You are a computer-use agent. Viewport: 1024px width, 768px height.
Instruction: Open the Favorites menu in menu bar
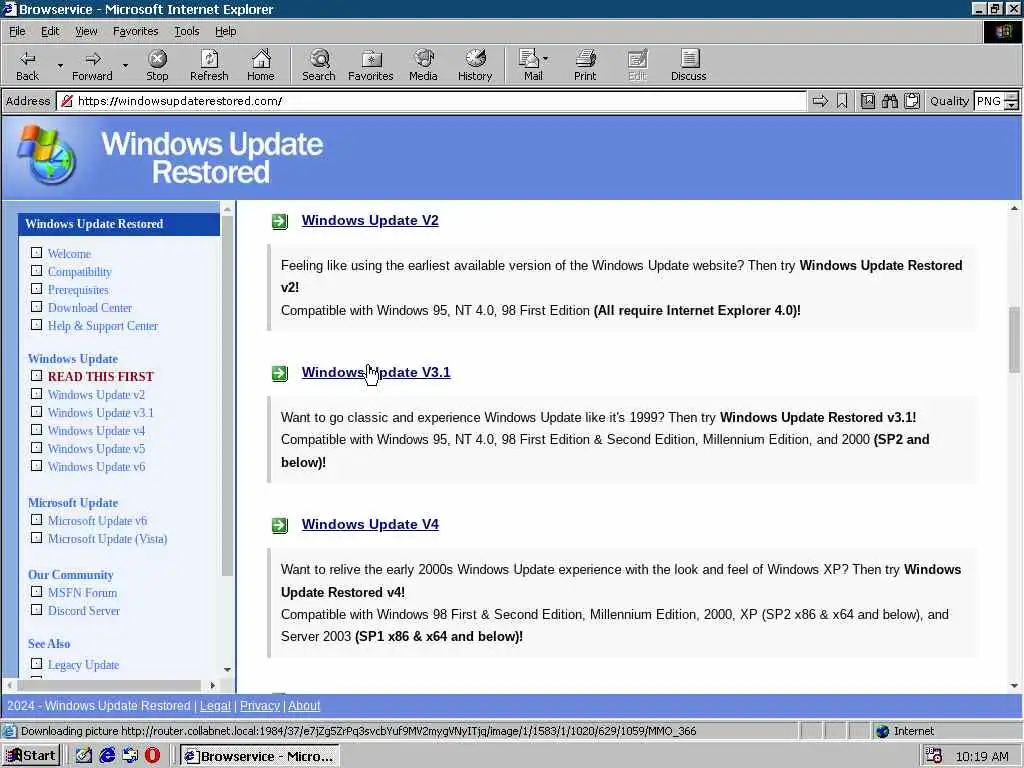click(x=135, y=31)
